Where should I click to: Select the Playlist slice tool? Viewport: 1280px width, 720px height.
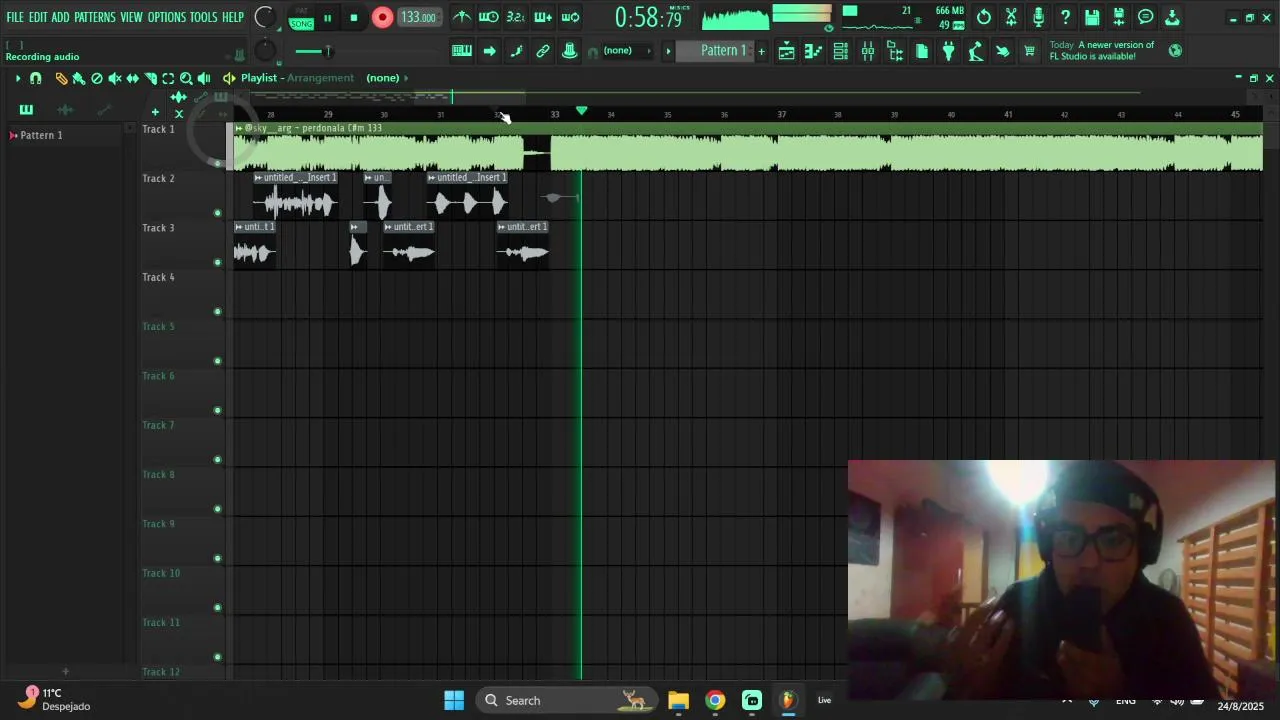(x=150, y=78)
